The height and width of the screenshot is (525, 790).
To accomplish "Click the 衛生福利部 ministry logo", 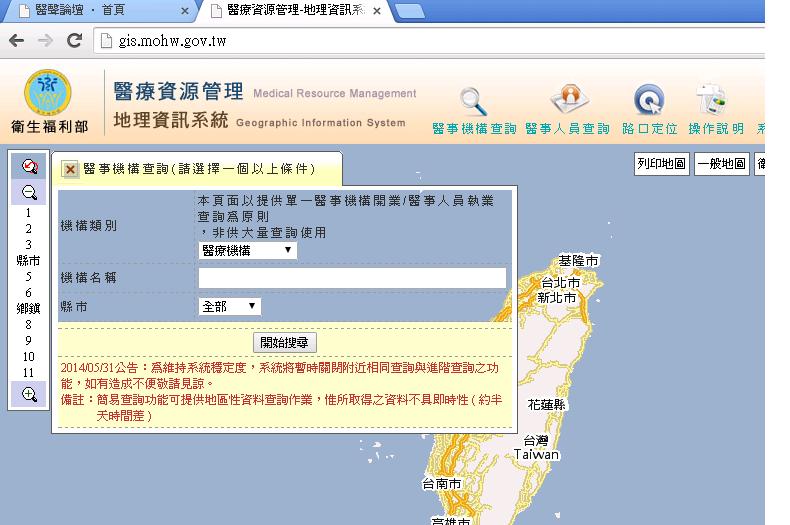I will pyautogui.click(x=48, y=93).
